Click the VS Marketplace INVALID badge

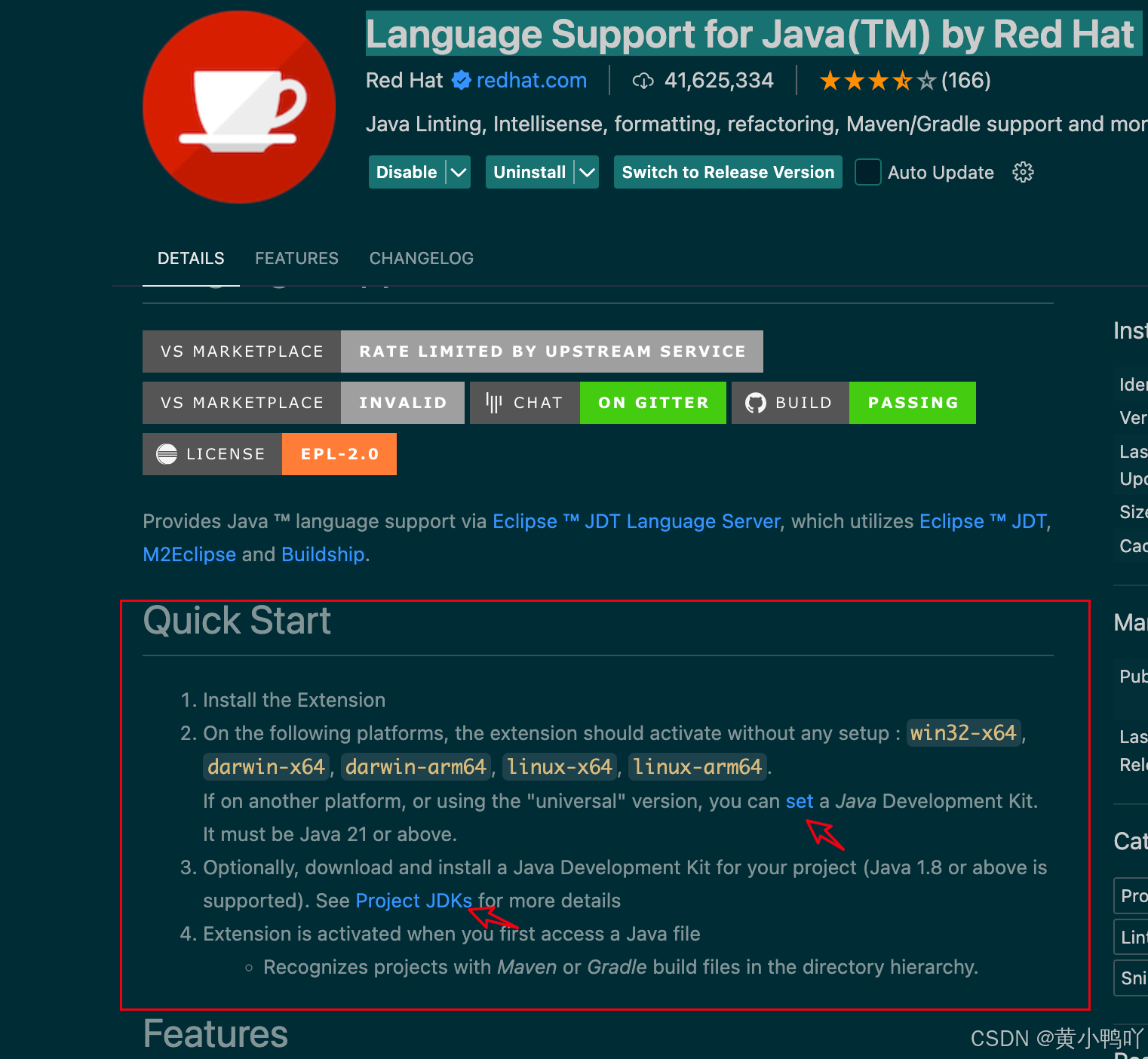coord(303,403)
